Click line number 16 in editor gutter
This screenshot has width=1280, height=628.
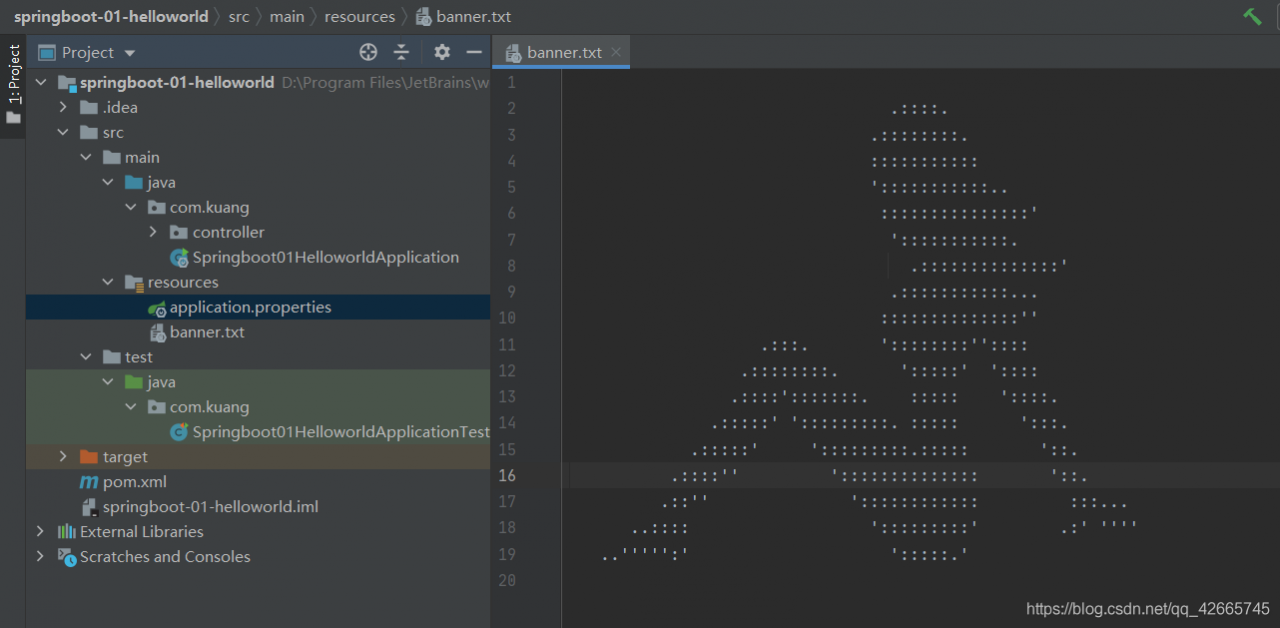pos(506,475)
